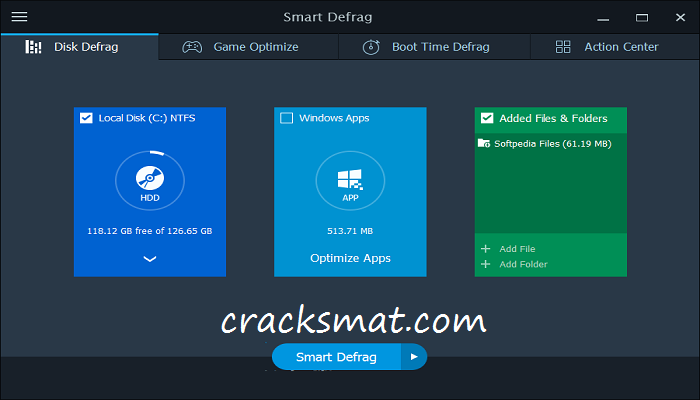Click the Local Disk (C:) NTFS label
700x400 pixels.
[147, 118]
